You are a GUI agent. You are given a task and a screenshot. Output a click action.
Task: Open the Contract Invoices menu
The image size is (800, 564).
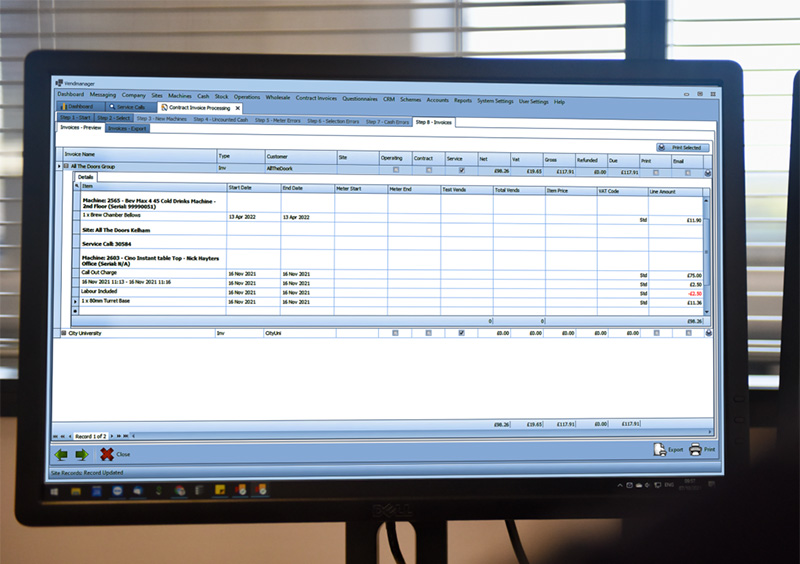click(316, 99)
